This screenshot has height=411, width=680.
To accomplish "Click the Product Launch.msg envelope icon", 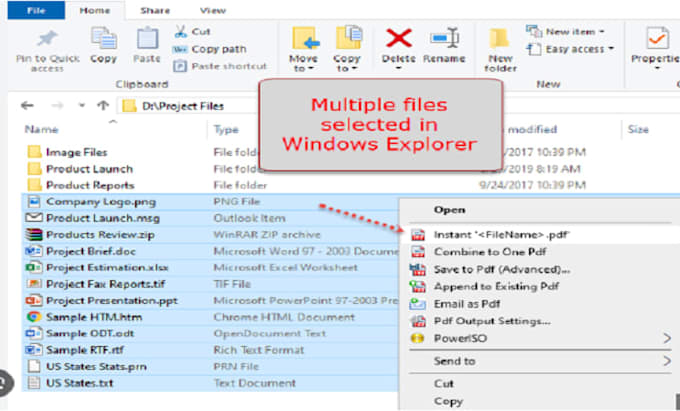I will pyautogui.click(x=34, y=218).
